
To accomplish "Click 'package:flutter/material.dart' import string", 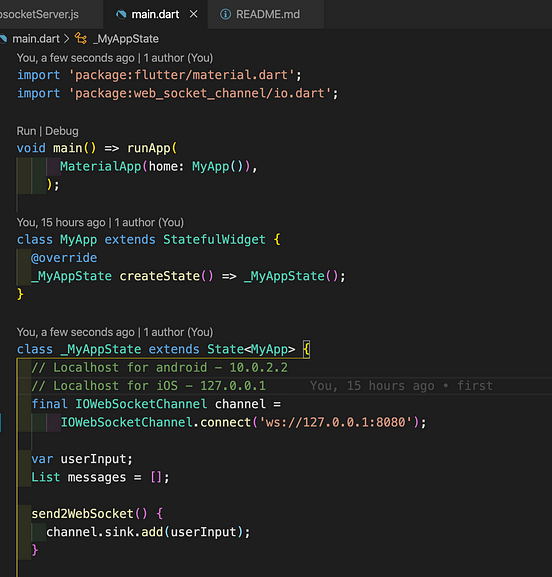I will (181, 75).
